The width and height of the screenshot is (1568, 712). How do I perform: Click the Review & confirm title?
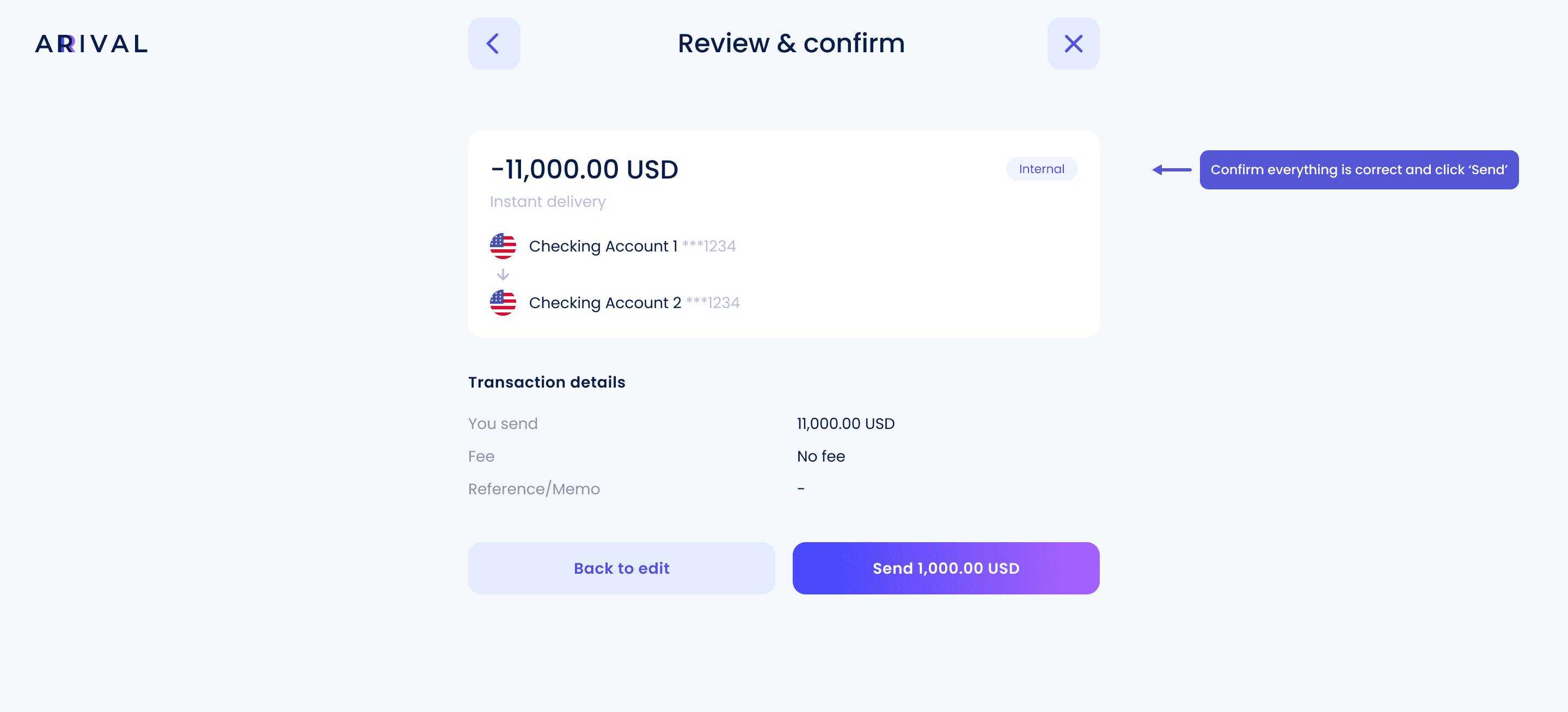tap(791, 43)
